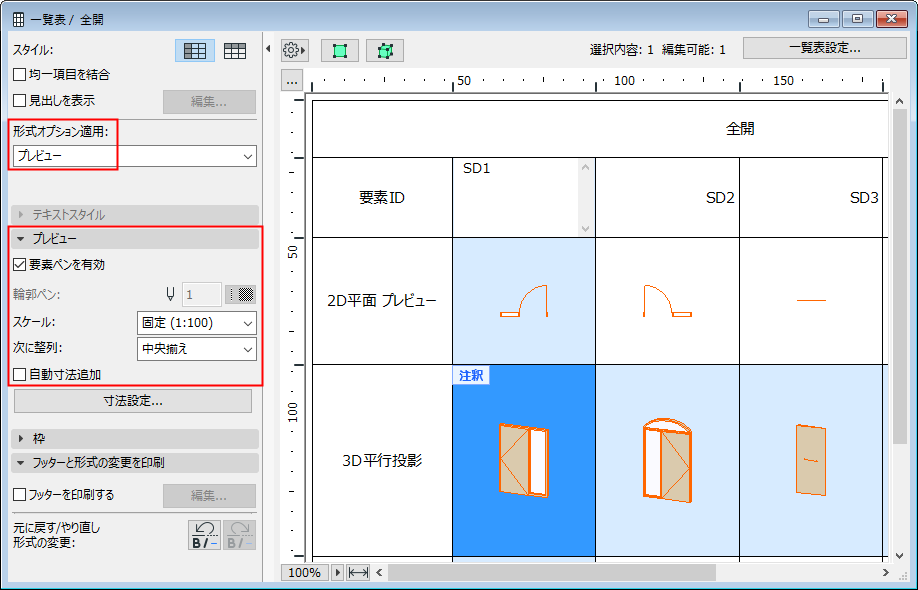
Task: Open the gear settings menu in toolbar
Action: tap(294, 50)
